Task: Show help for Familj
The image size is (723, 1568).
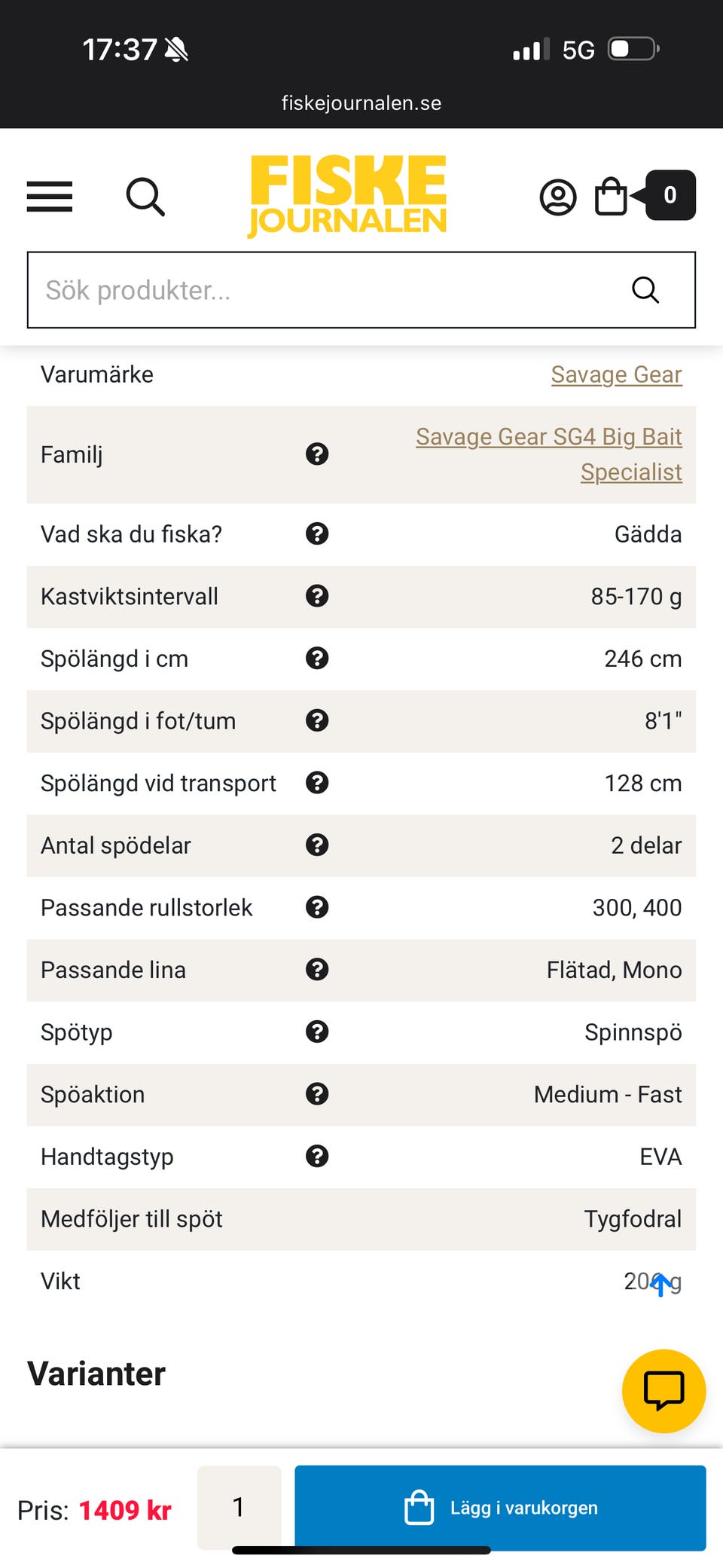Action: [317, 454]
